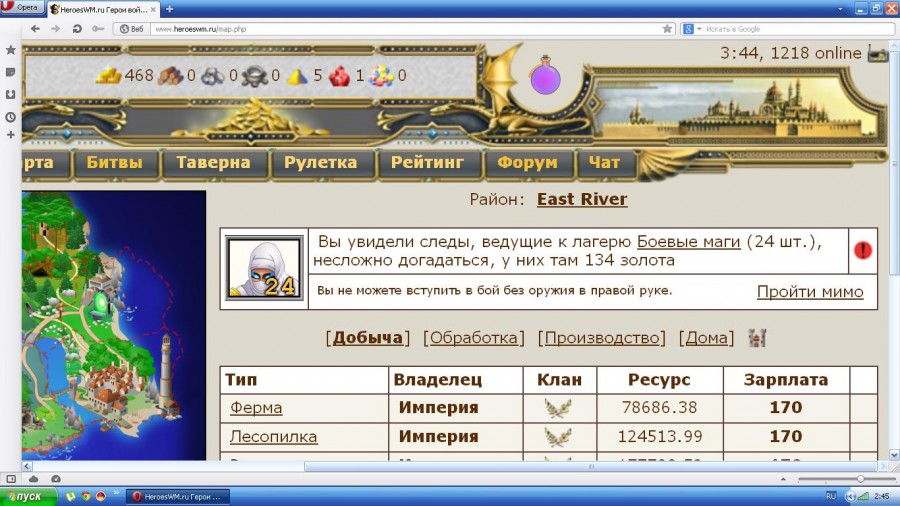Open the Таверна menu
Viewport: 900px width, 506px height.
pos(213,162)
